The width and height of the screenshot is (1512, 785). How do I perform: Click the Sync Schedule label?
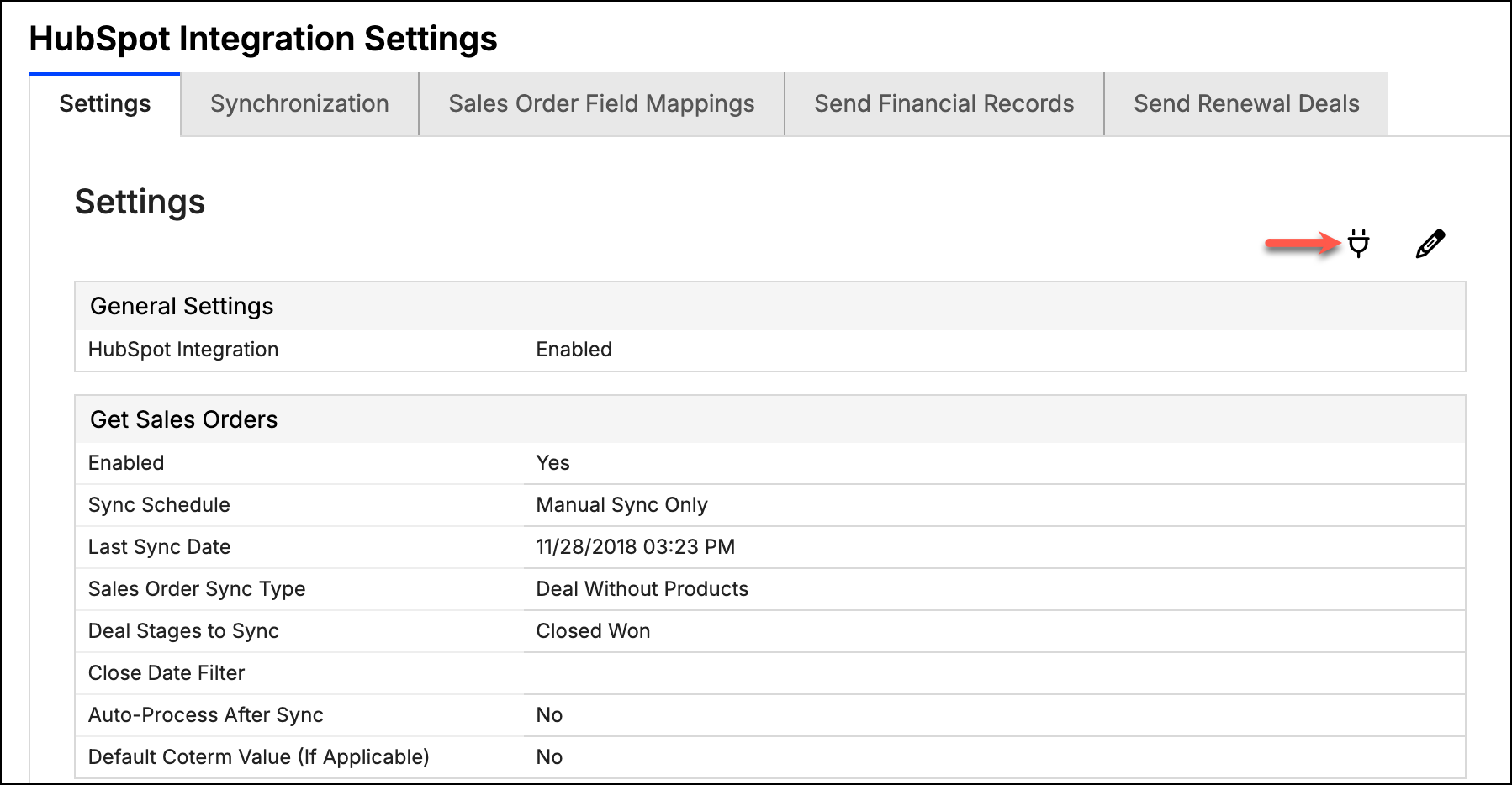pos(159,505)
